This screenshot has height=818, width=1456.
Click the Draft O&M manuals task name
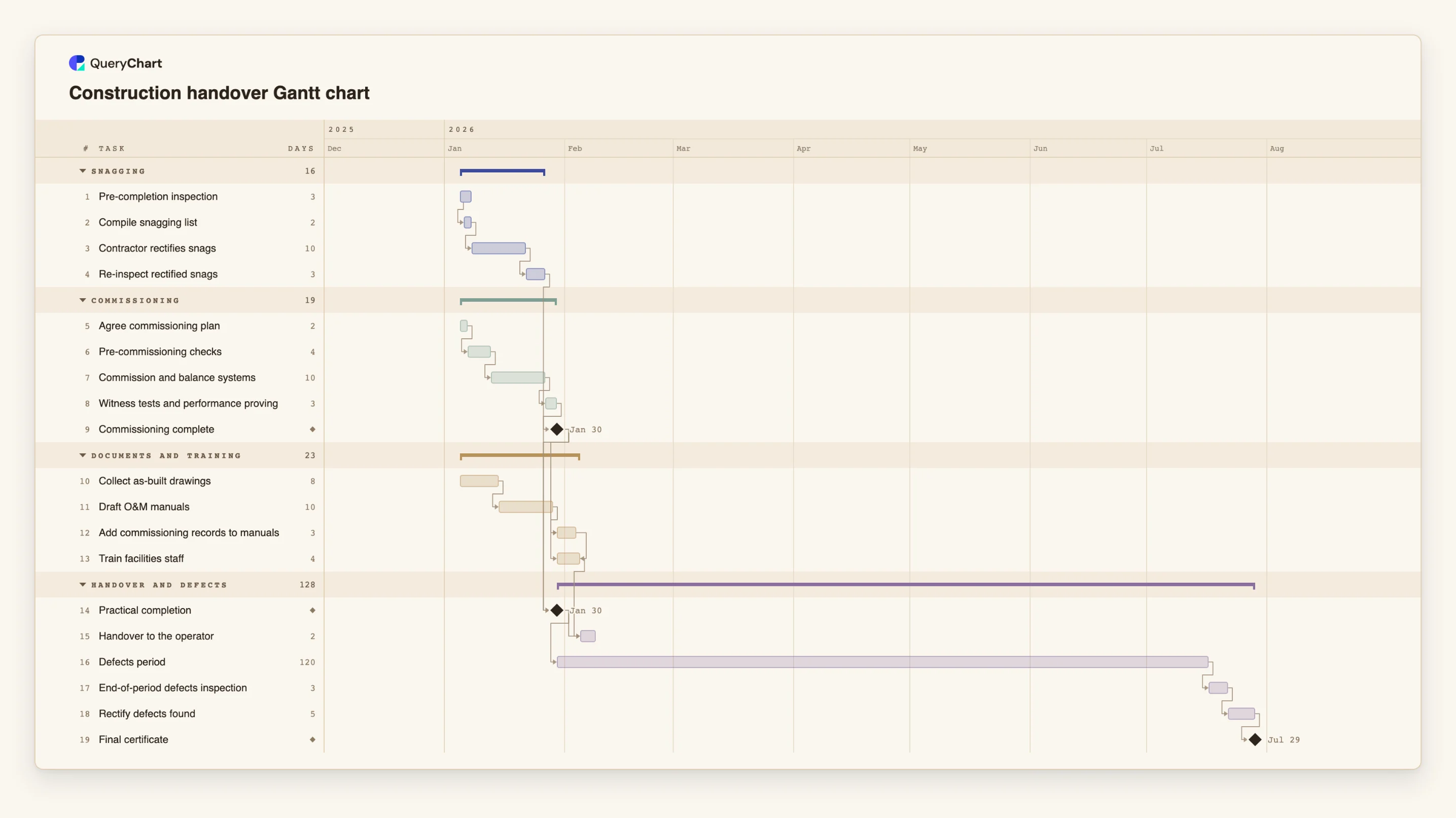point(144,507)
